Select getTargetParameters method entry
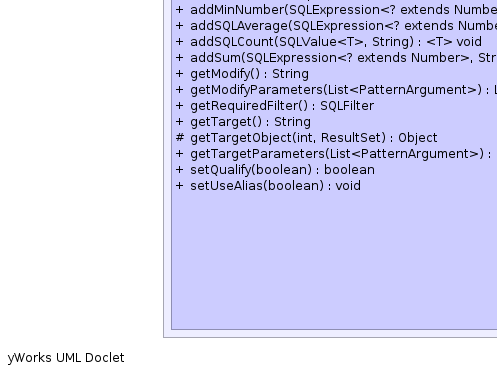 pyautogui.click(x=334, y=154)
